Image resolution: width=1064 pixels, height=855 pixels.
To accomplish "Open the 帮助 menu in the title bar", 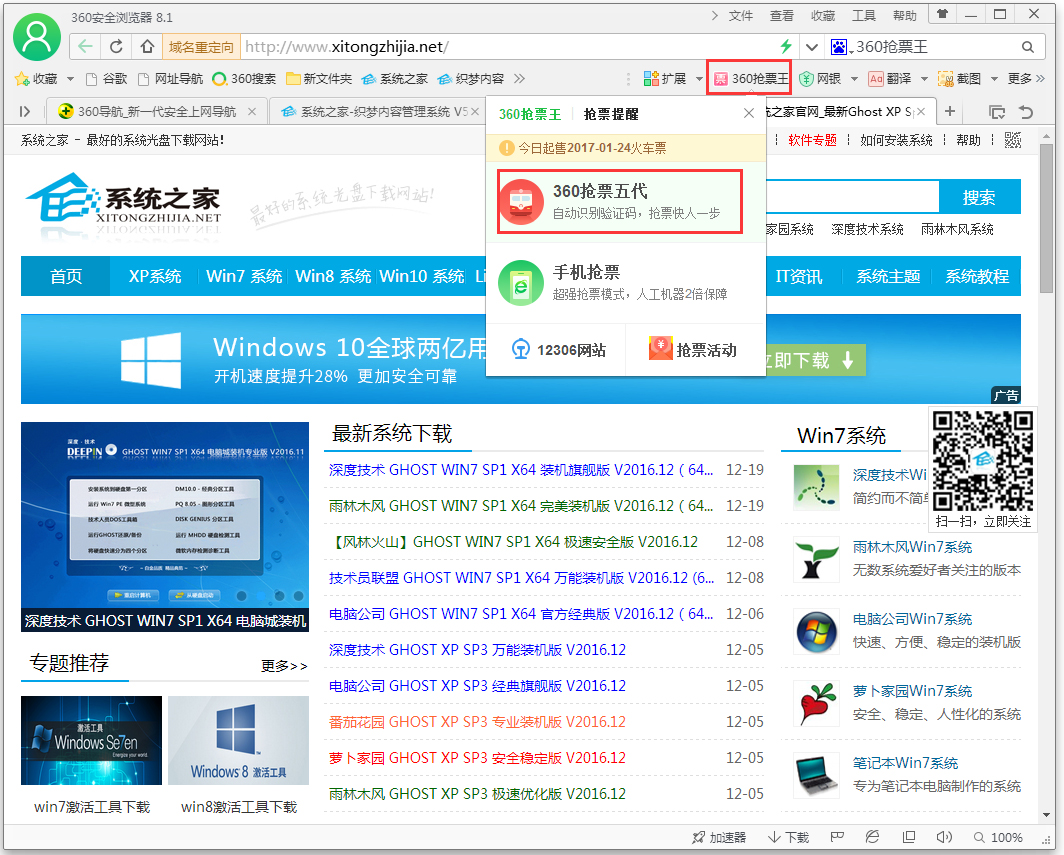I will (905, 16).
